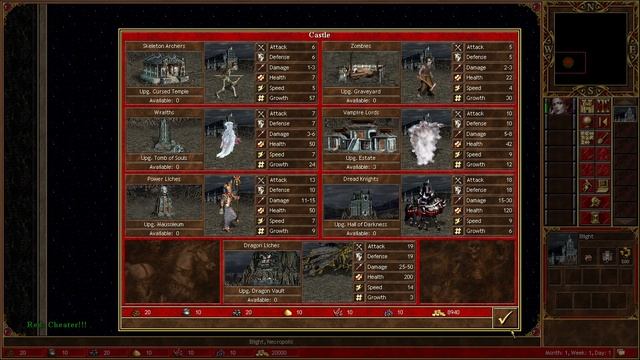
Task: Click the Cast Spell icon
Action: (603, 138)
